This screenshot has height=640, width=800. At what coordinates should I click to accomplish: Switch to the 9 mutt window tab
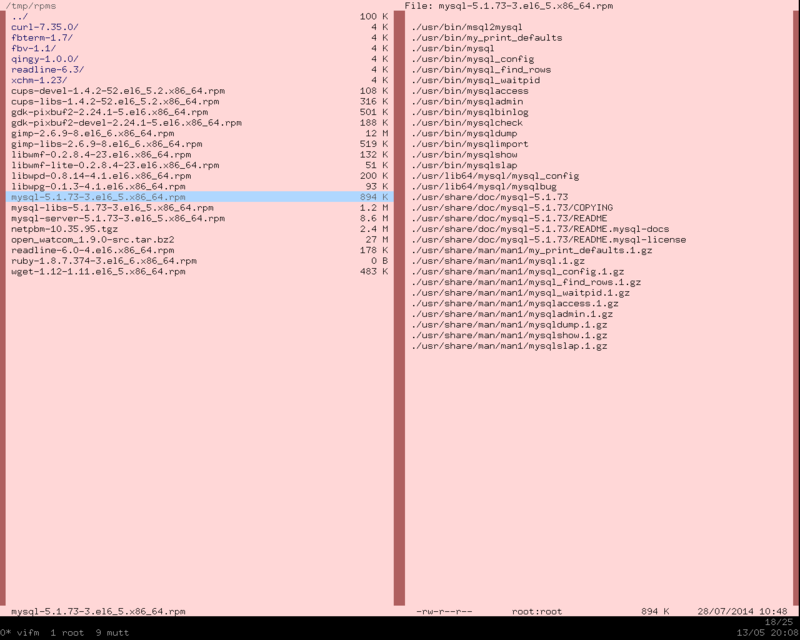pyautogui.click(x=112, y=633)
